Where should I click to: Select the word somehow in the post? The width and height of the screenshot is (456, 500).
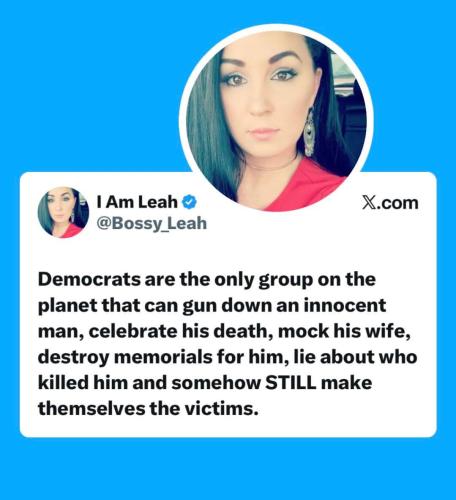[216, 383]
